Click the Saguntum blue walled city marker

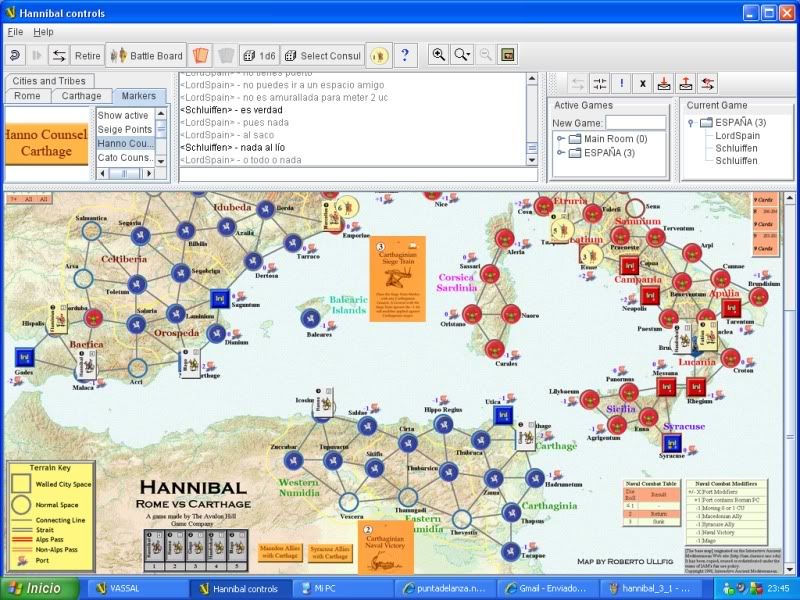click(x=219, y=298)
